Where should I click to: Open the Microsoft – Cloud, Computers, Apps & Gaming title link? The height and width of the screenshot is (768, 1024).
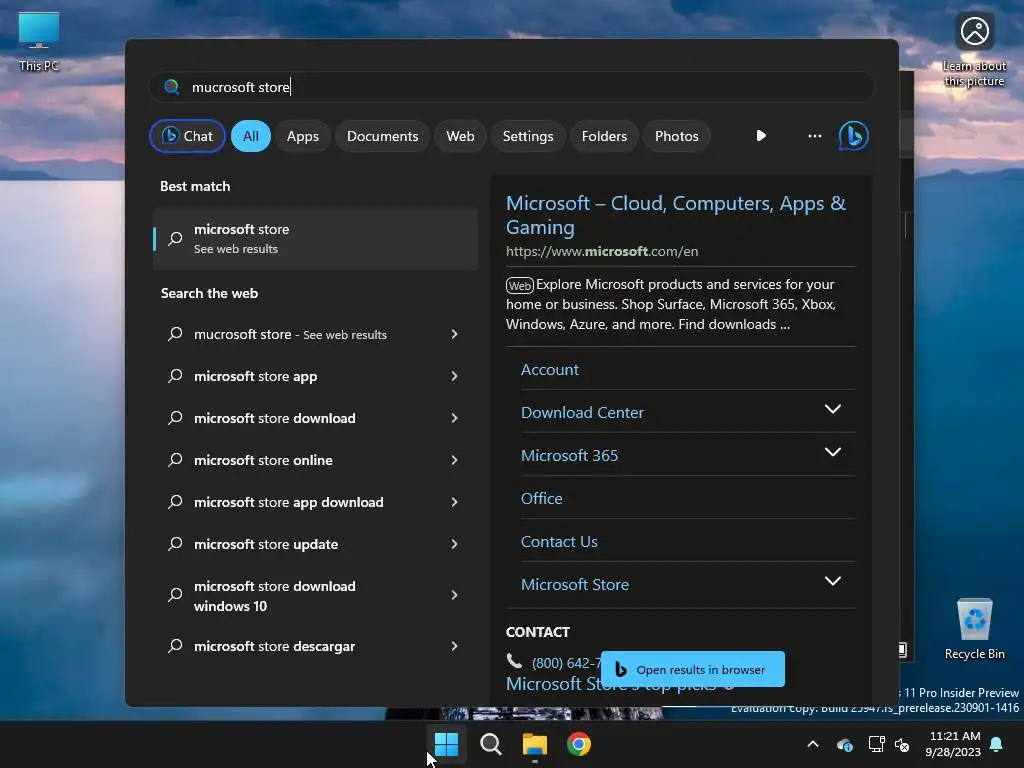coord(676,215)
